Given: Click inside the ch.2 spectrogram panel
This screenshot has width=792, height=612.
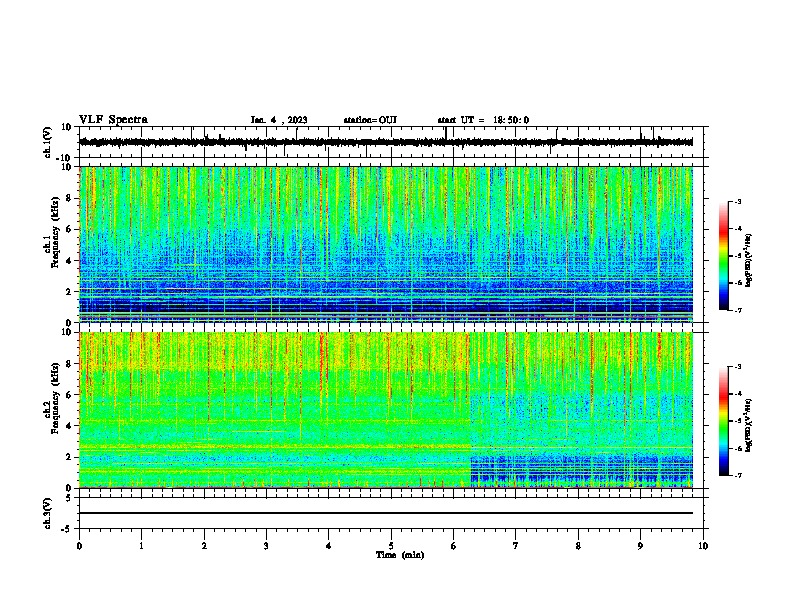Looking at the screenshot, I should click(386, 410).
